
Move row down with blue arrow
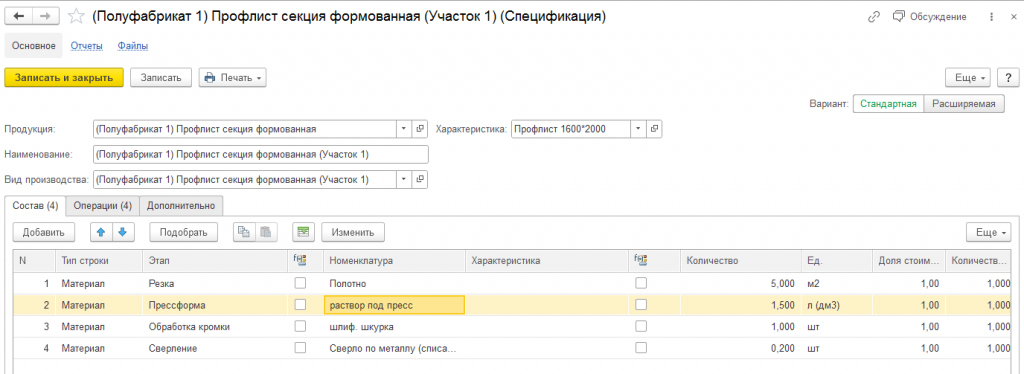point(123,232)
